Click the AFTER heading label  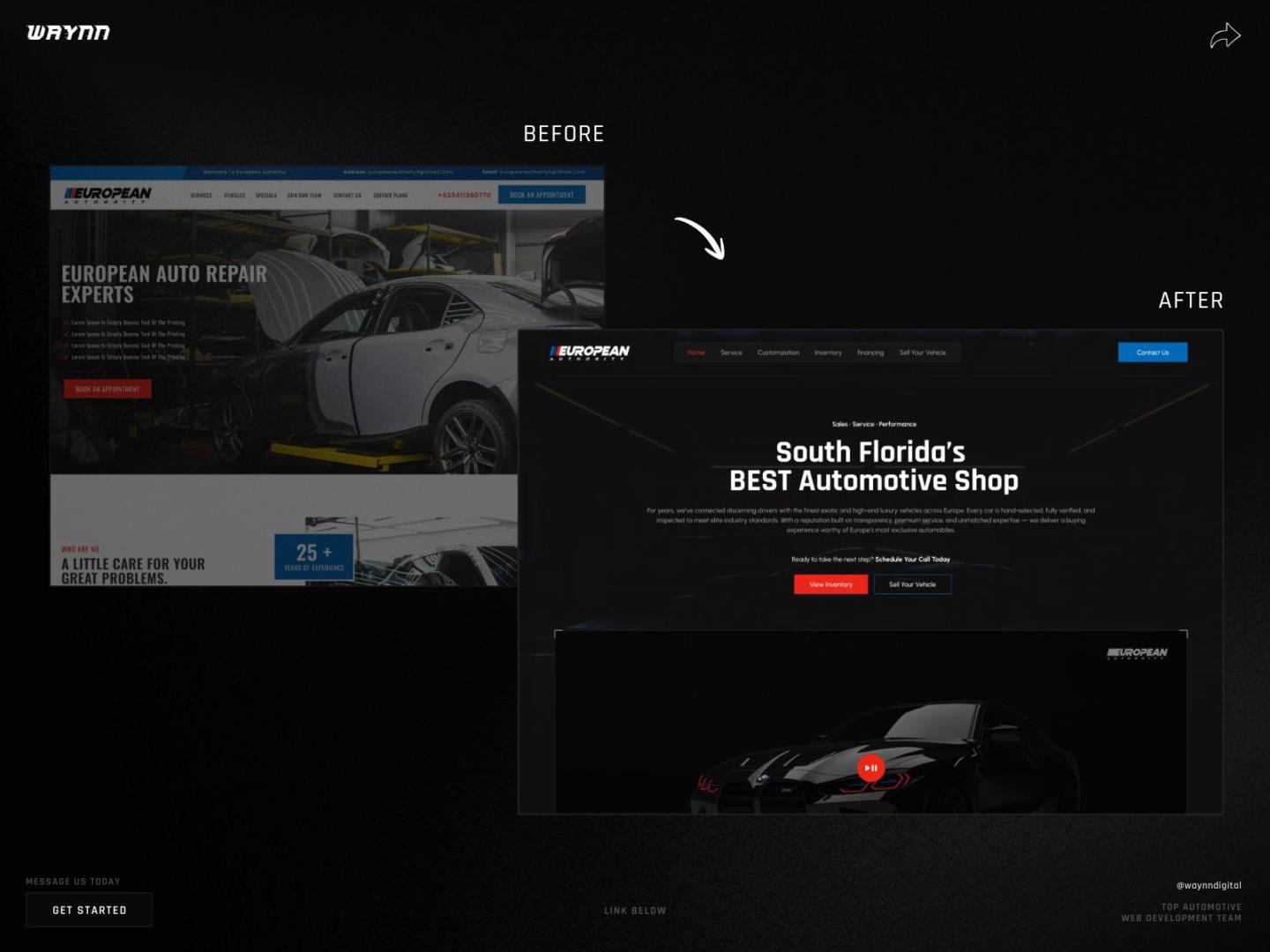(x=1191, y=301)
